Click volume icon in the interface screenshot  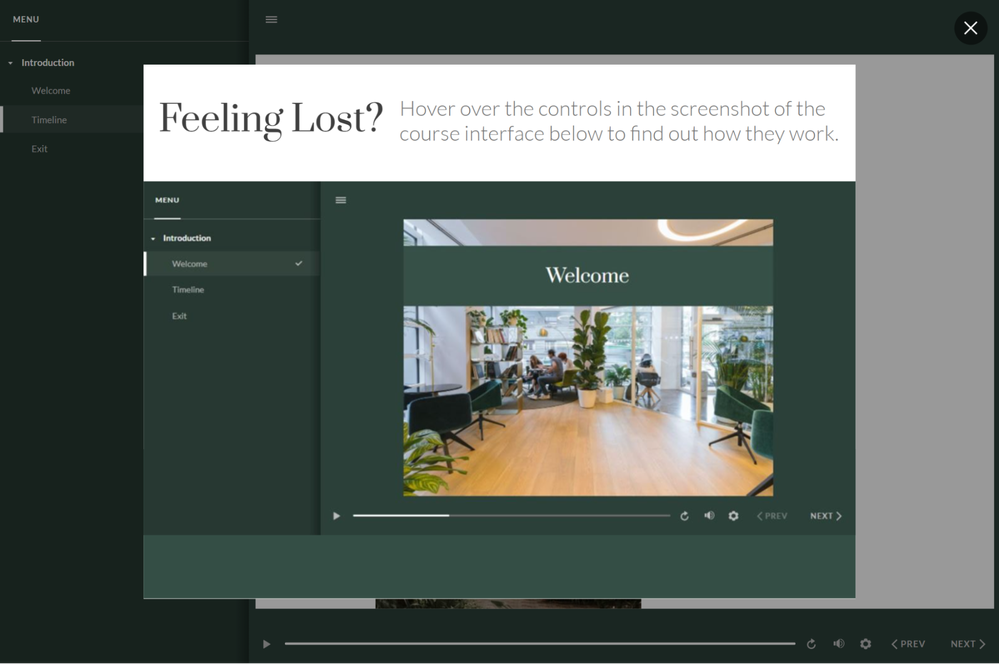[709, 516]
